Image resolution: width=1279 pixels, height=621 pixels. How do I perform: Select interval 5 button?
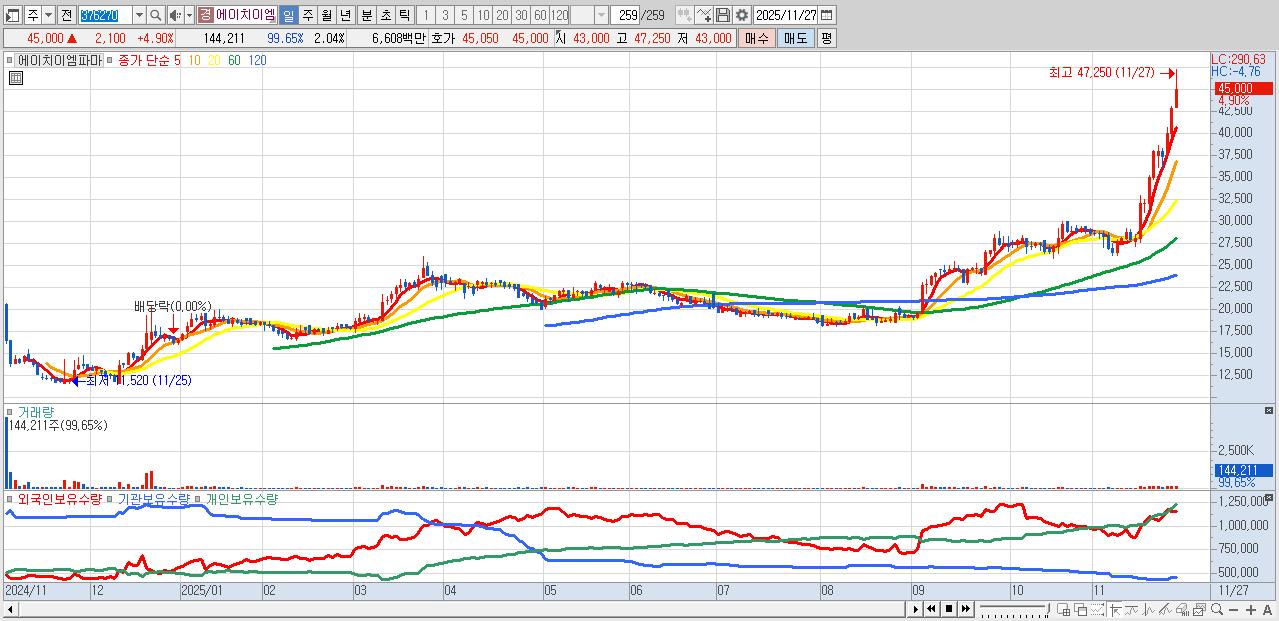(463, 15)
